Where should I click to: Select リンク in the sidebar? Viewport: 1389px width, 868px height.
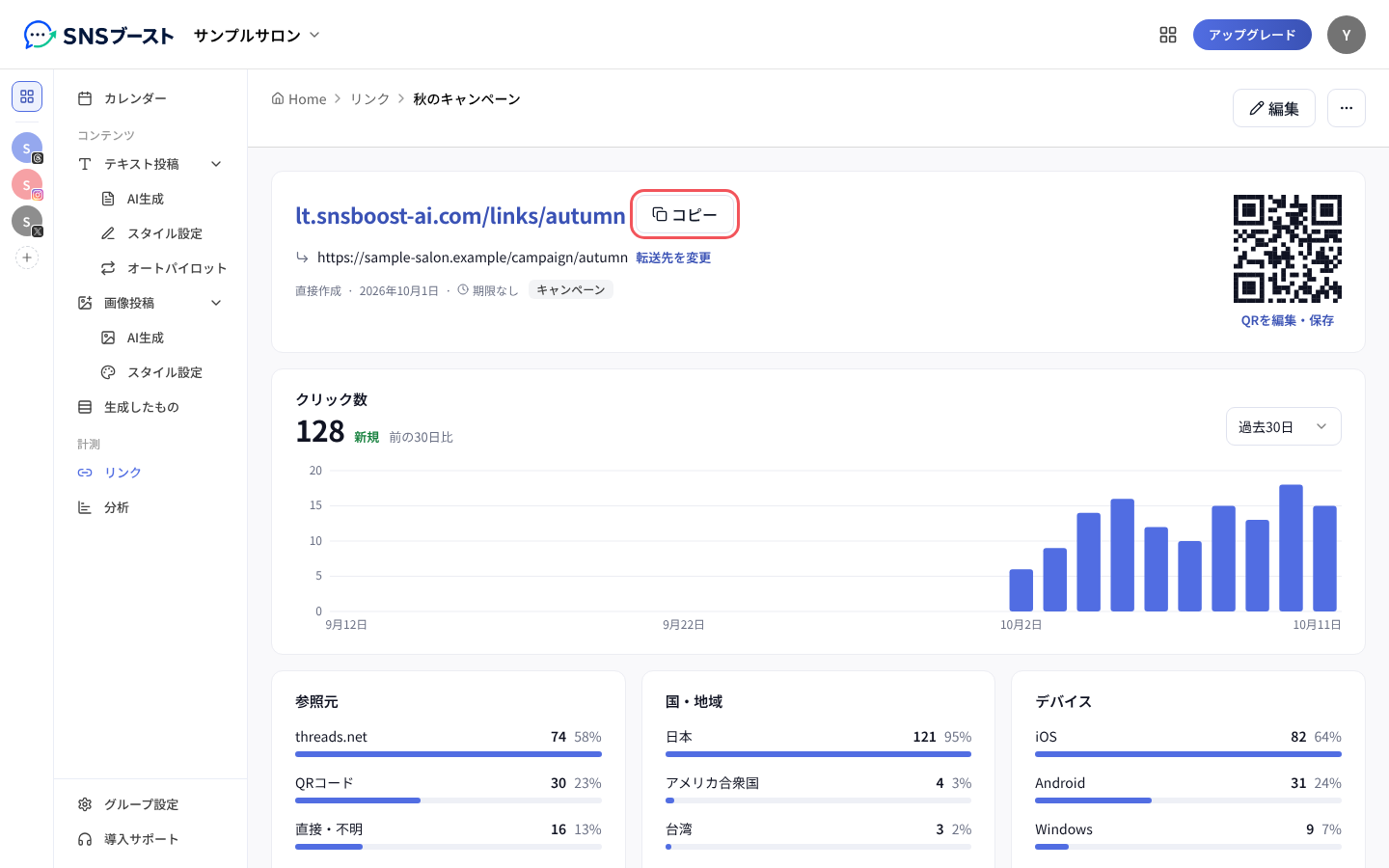[x=150, y=473]
